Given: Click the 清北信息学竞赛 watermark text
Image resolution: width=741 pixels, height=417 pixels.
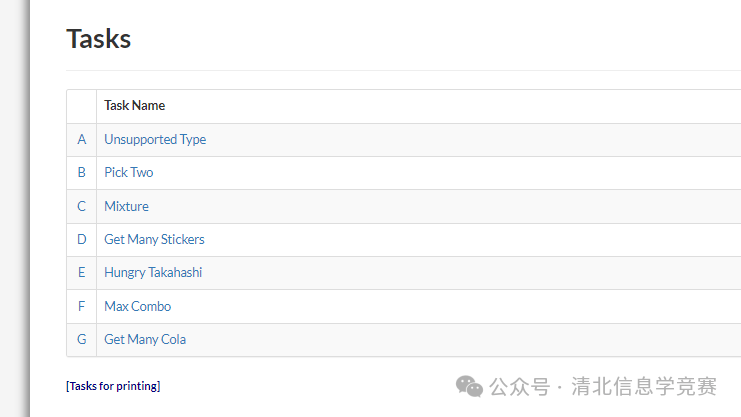Looking at the screenshot, I should point(644,386).
